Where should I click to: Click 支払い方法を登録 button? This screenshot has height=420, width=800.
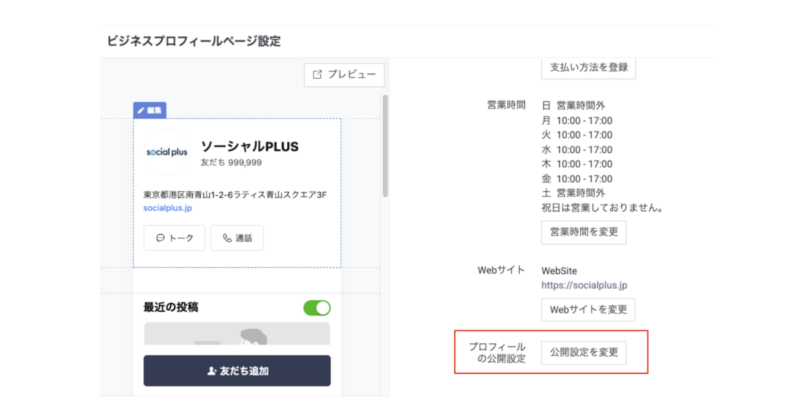[588, 68]
